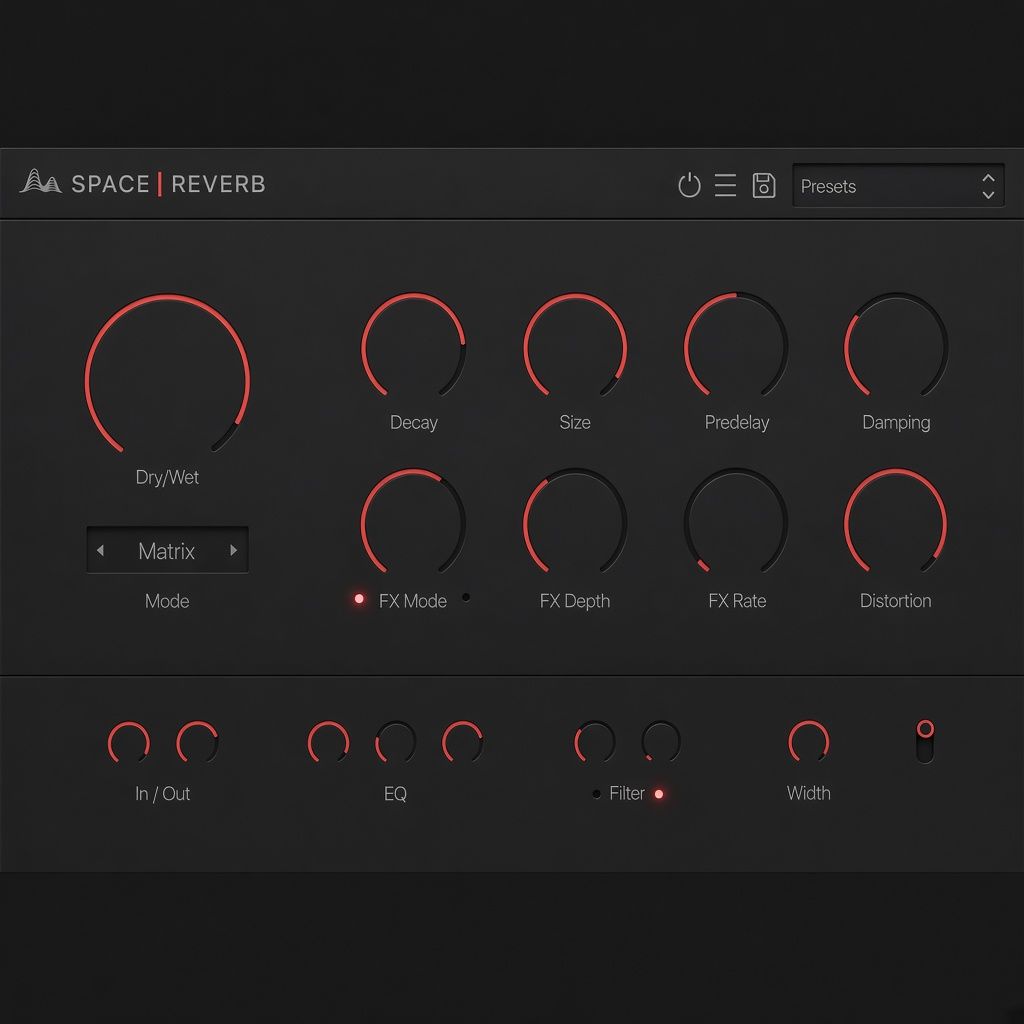Select previous reverb mode with left arrow

(101, 551)
